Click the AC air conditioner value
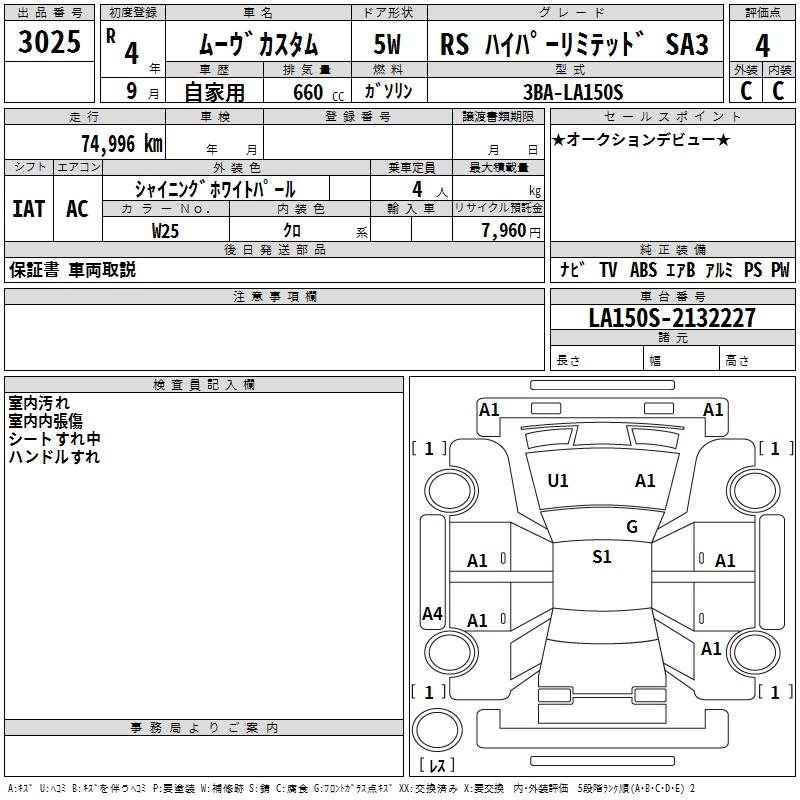 (x=77, y=209)
